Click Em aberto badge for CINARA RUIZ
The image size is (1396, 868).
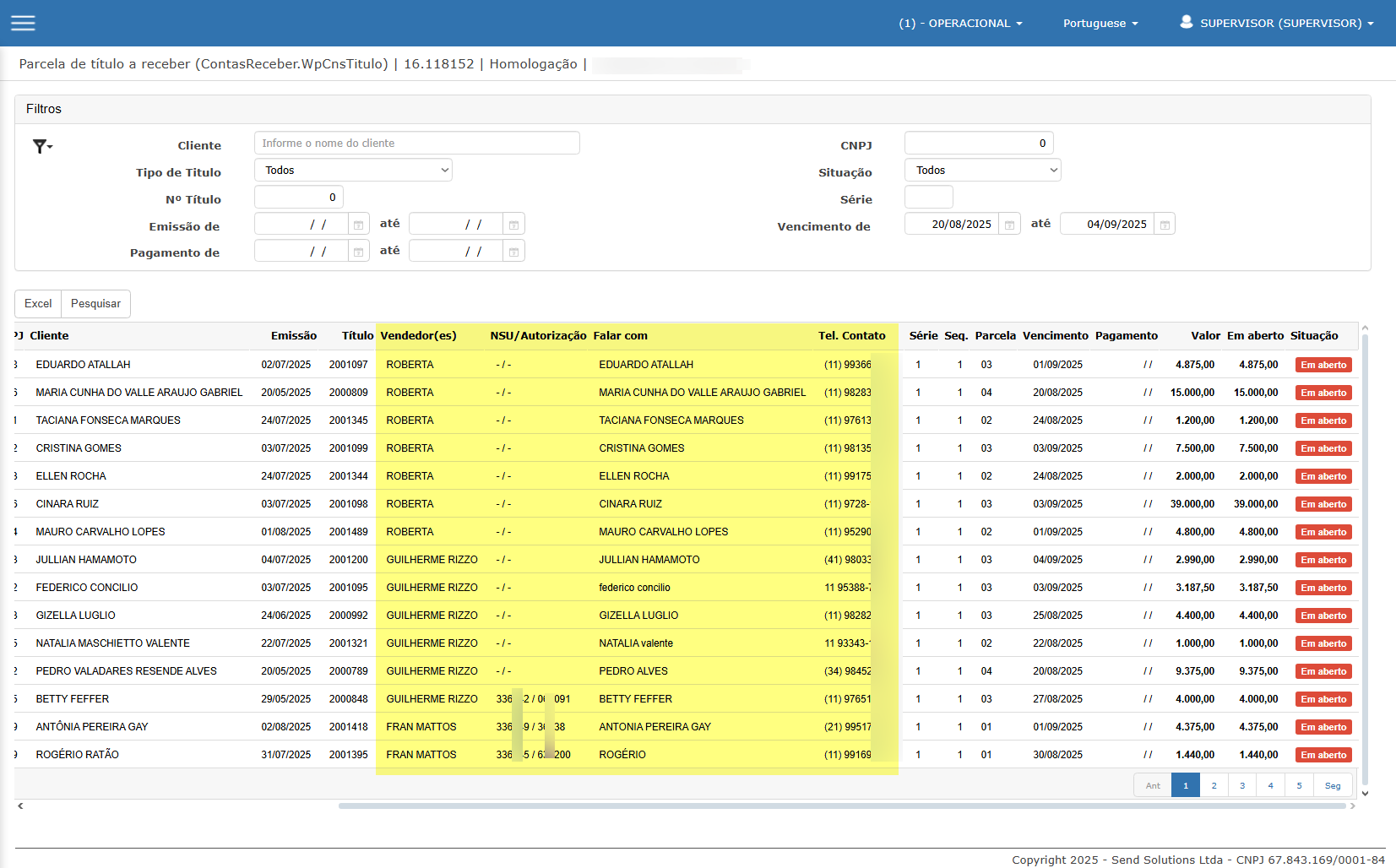click(x=1323, y=504)
